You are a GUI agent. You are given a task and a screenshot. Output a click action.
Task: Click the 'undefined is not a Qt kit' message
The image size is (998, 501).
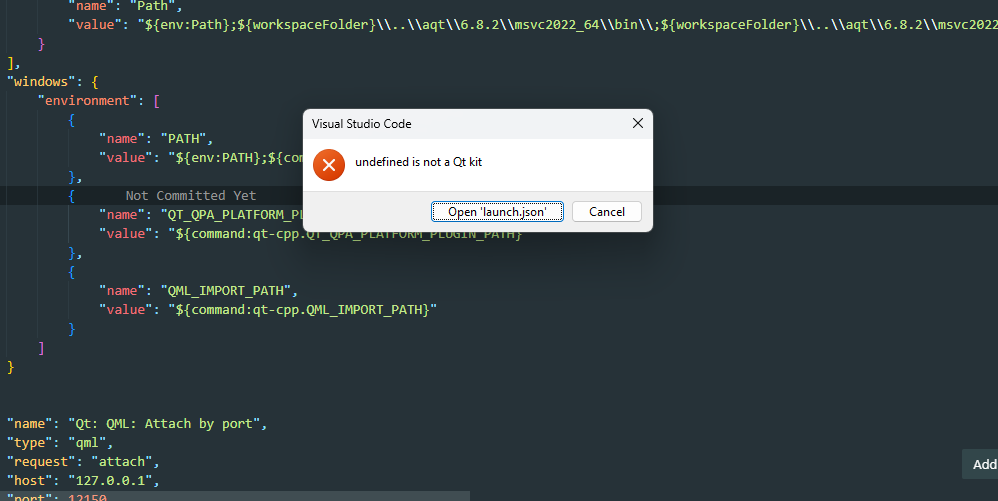[418, 162]
